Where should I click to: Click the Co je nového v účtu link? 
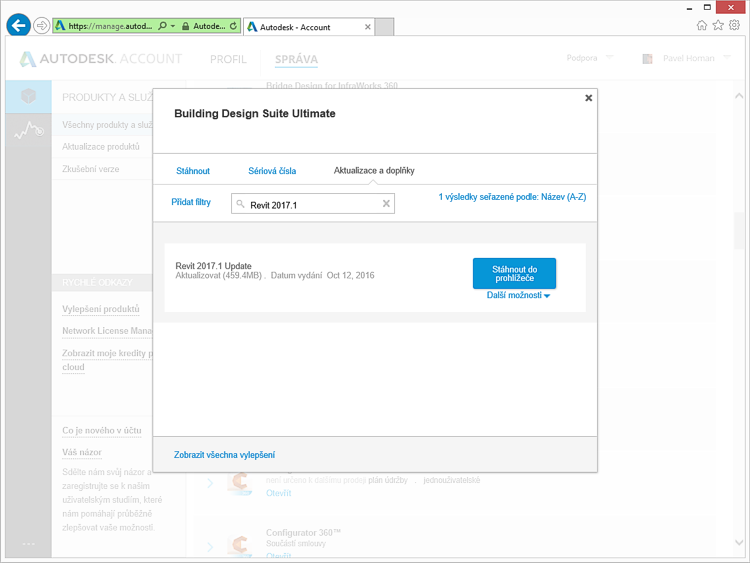(101, 431)
